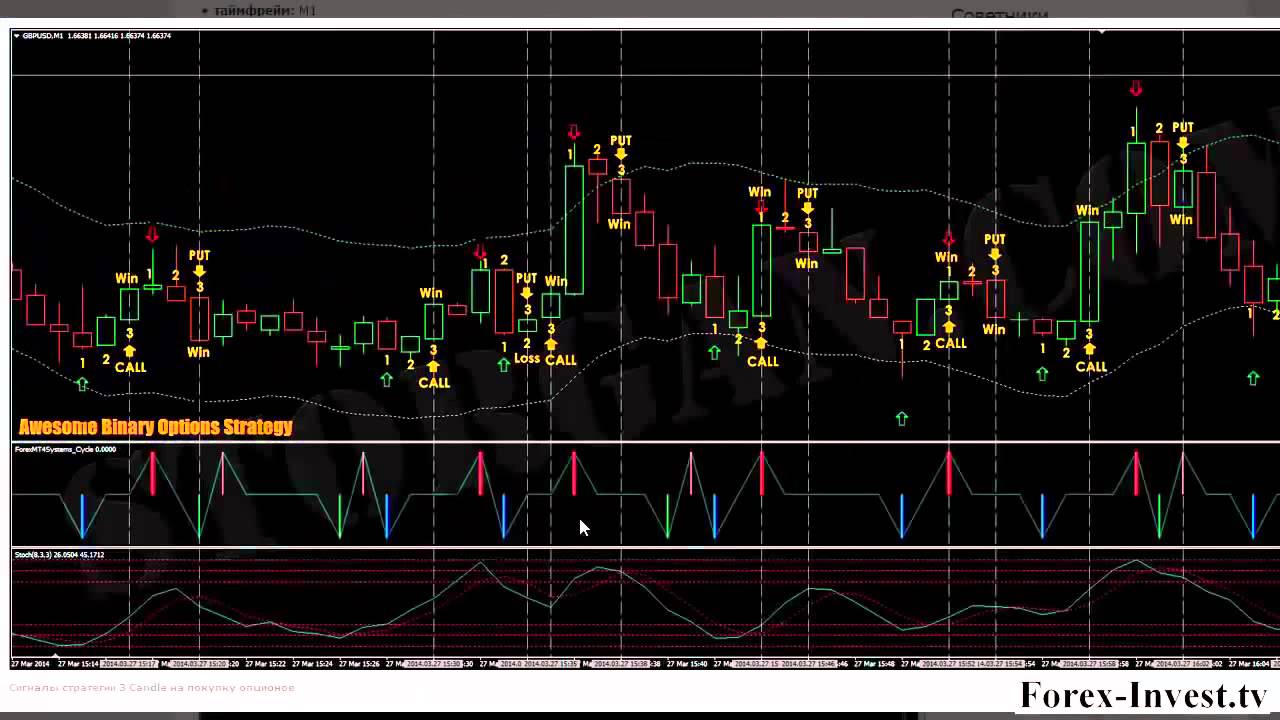Click the '27 Mar 2014' time axis label
The image size is (1280, 720).
coord(30,664)
